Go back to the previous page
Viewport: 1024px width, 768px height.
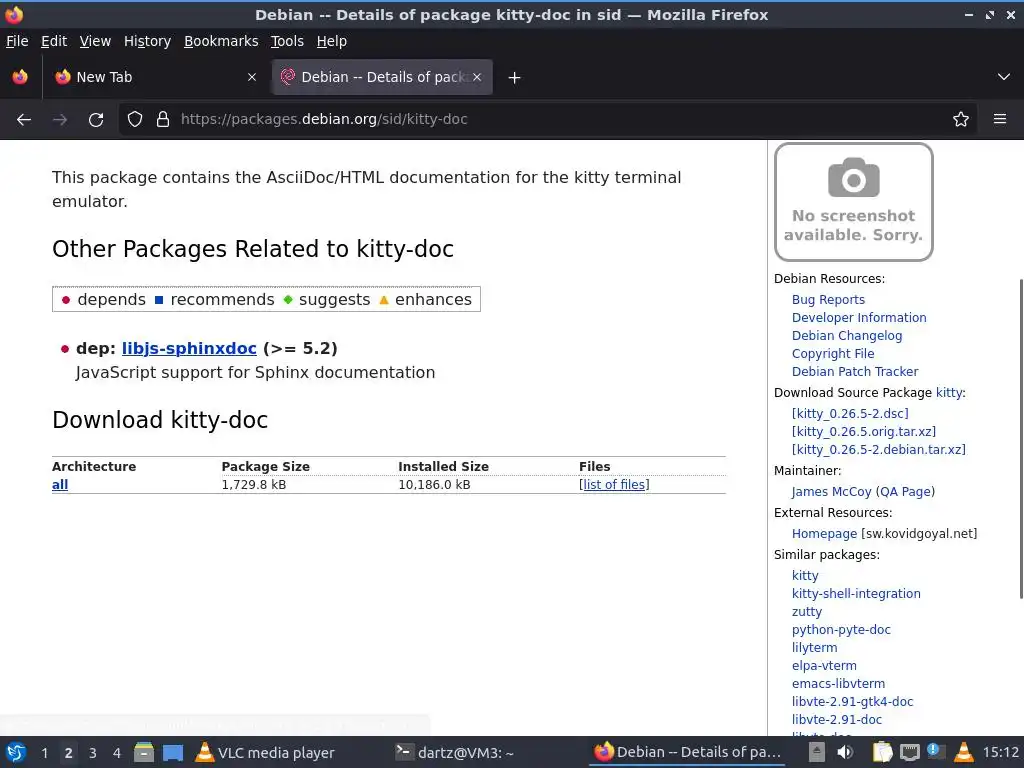pos(24,120)
